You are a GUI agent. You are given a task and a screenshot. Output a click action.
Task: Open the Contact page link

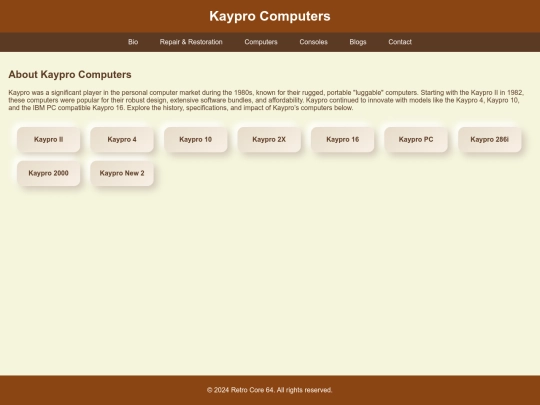coord(400,42)
